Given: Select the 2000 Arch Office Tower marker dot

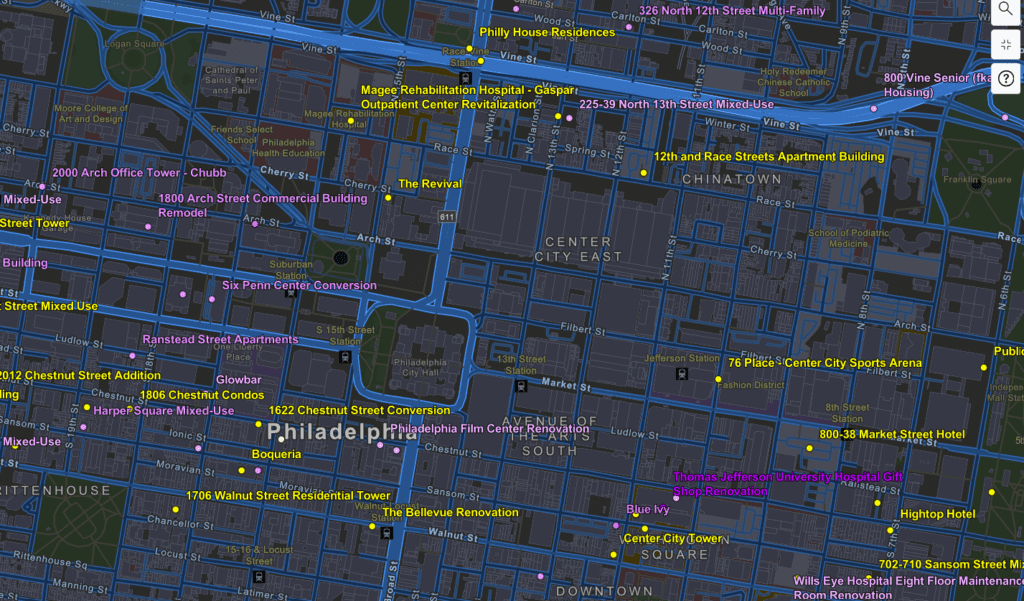Looking at the screenshot, I should pos(42,187).
